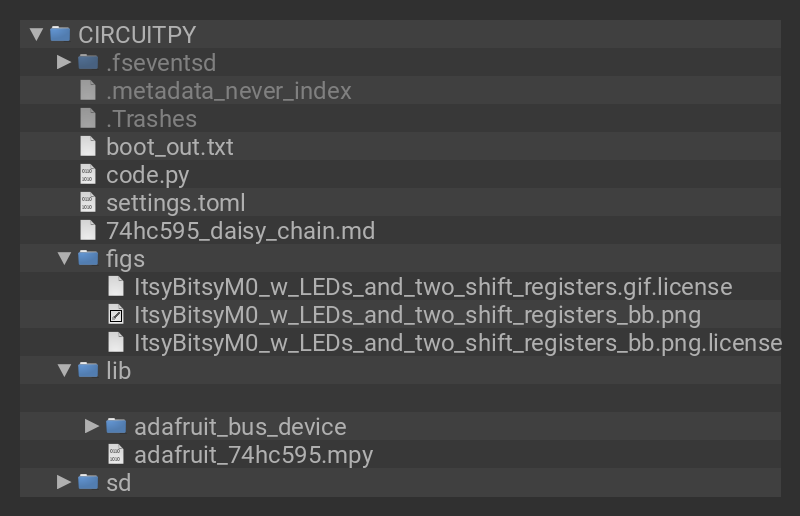800x516 pixels.
Task: Click the code.py file icon
Action: (88, 175)
